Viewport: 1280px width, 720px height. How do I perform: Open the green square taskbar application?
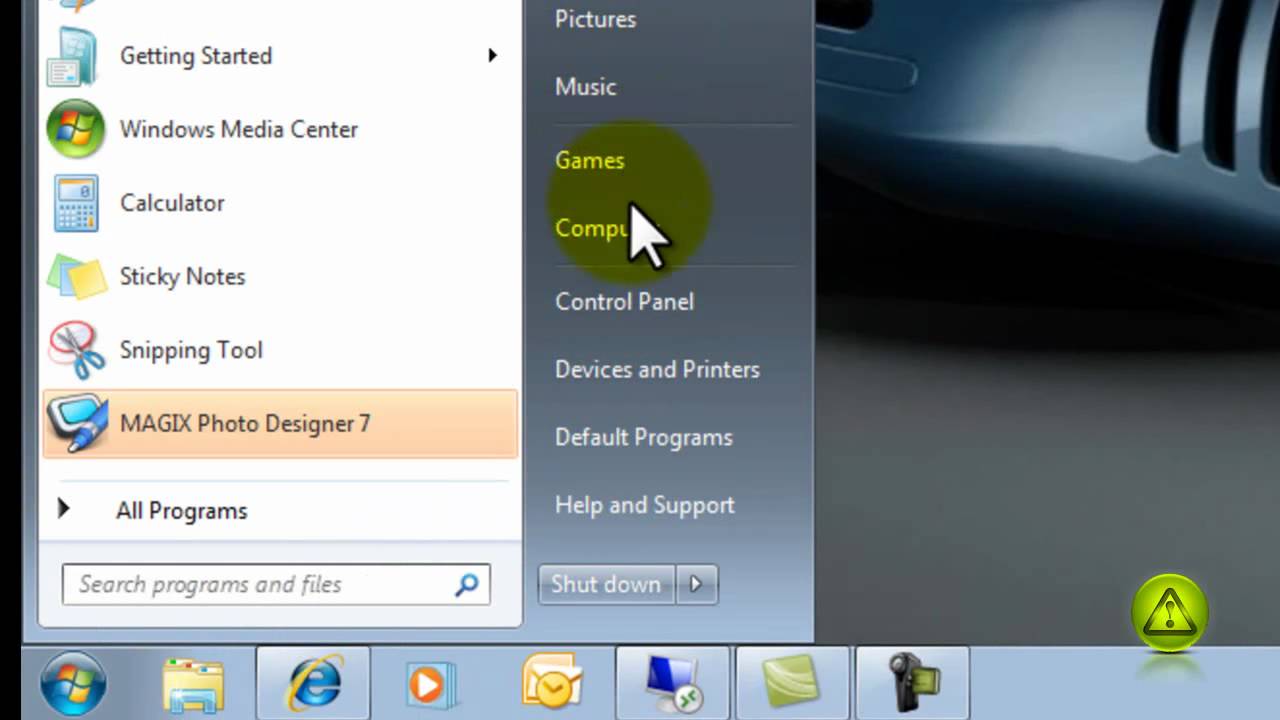(792, 684)
